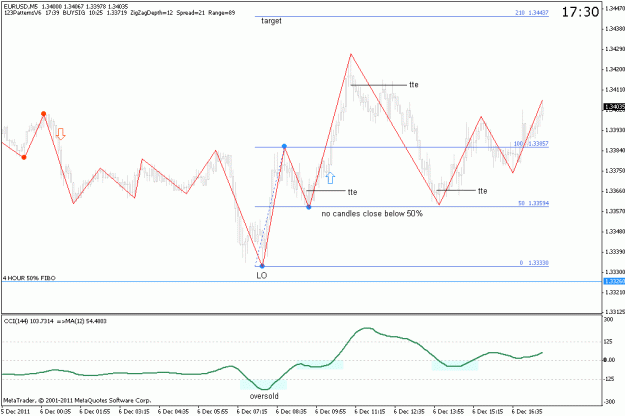Click the '210 1.34437' fib level label
Image resolution: width=625 pixels, height=416 pixels.
[x=532, y=13]
